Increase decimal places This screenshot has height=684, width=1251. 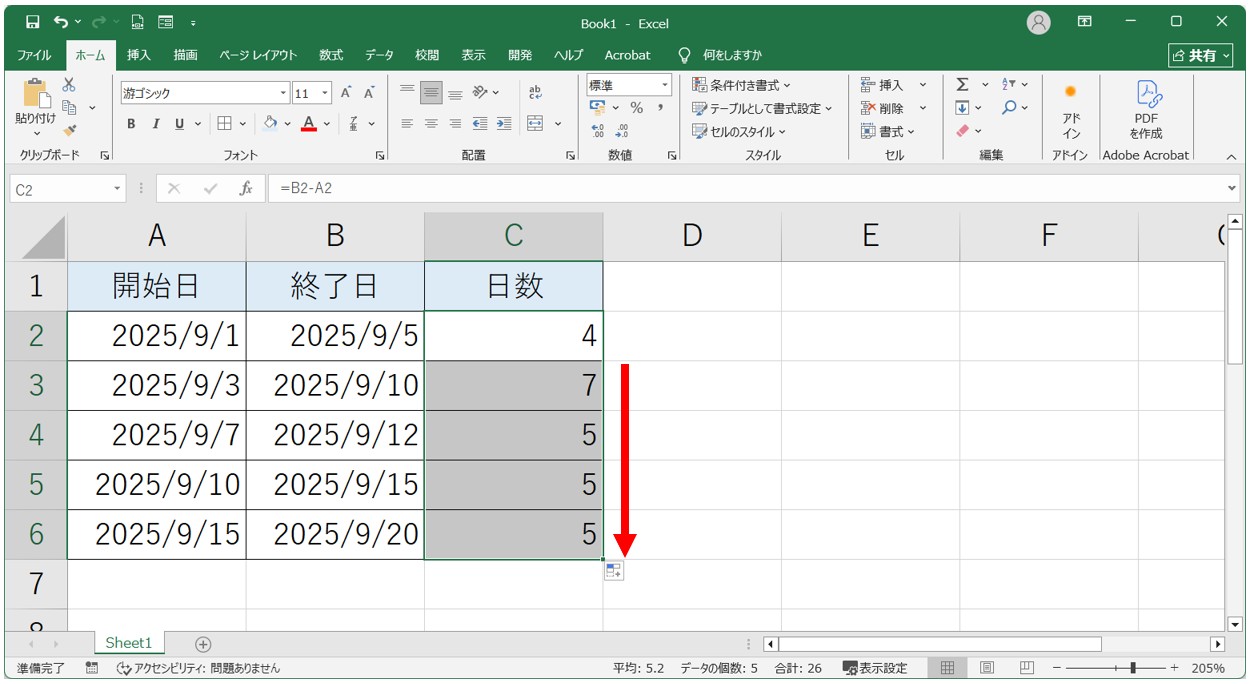[598, 131]
